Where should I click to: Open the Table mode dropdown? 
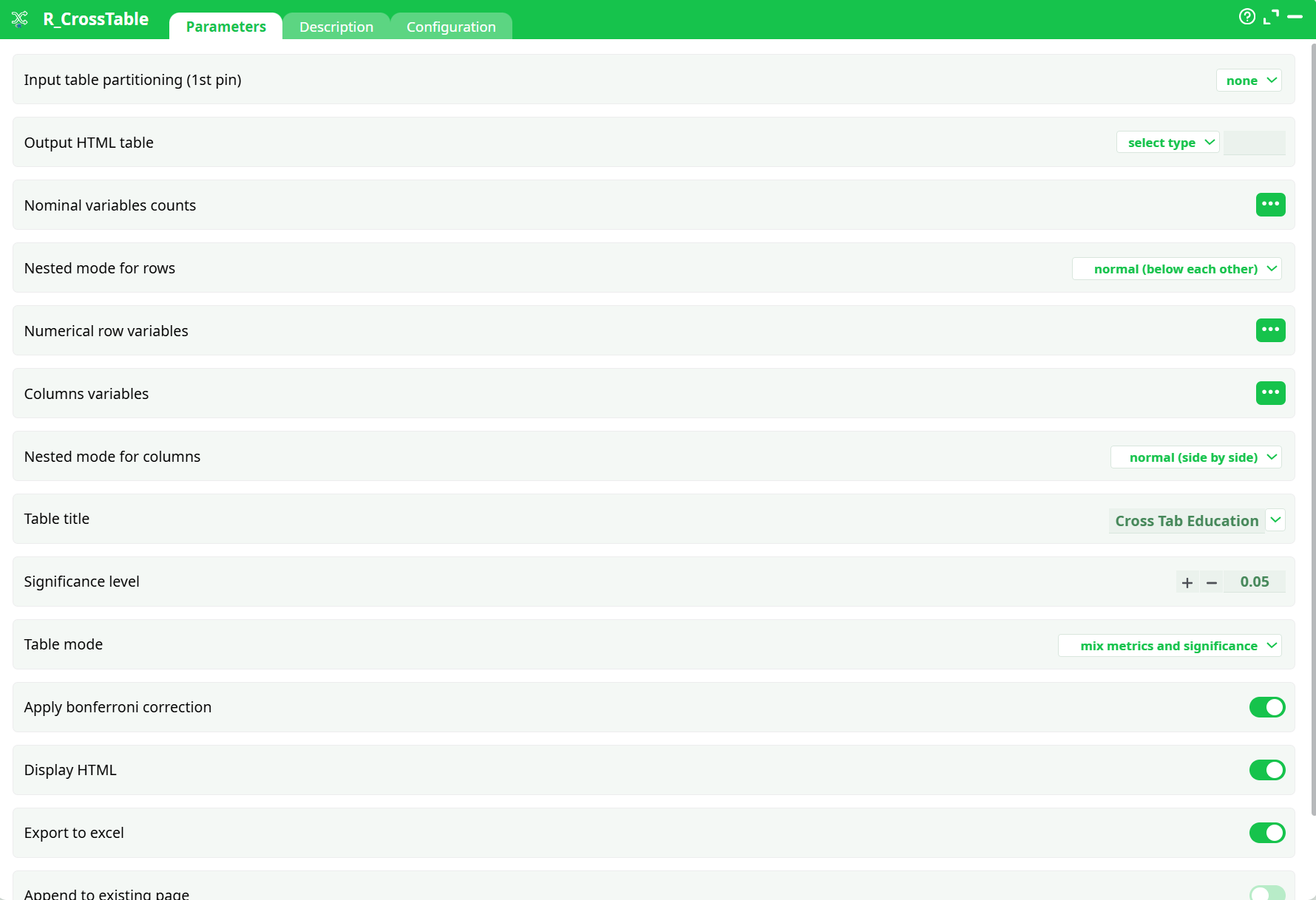[1169, 645]
